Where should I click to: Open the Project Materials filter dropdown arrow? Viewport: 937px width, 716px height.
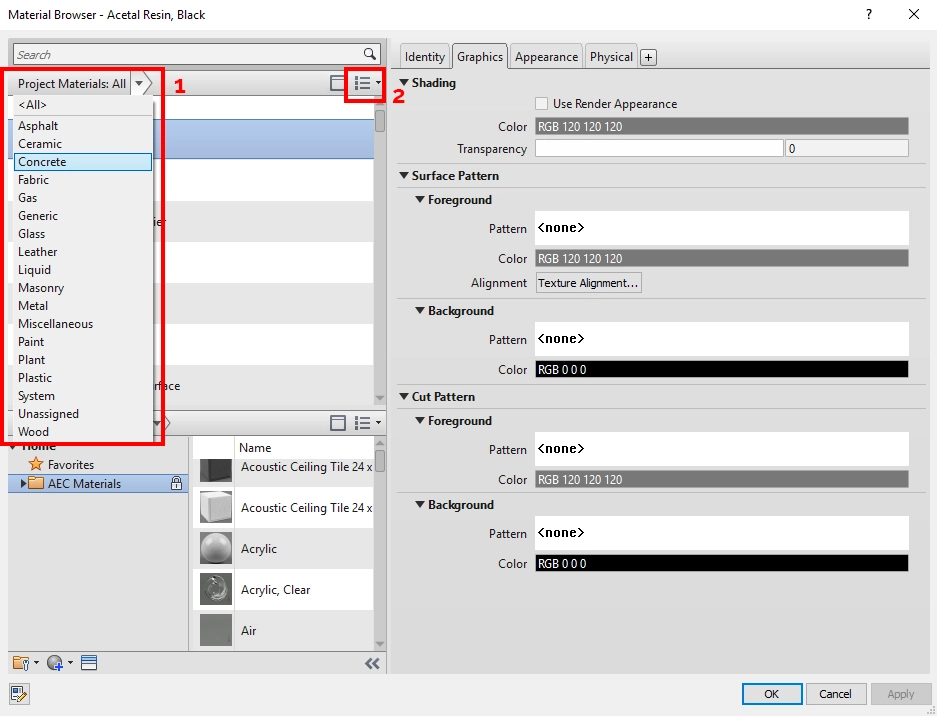tap(140, 84)
